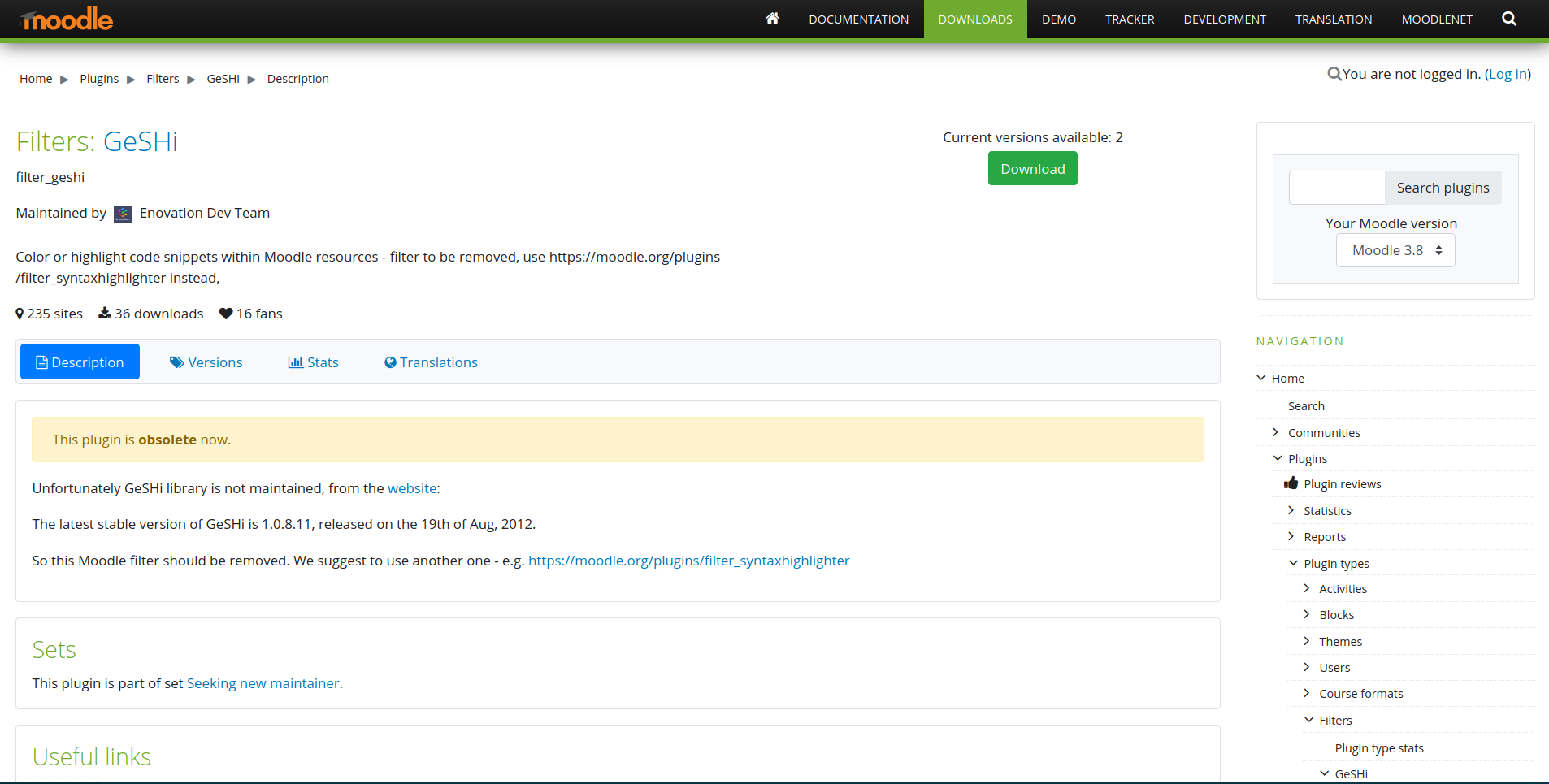The width and height of the screenshot is (1549, 784).
Task: Click the green Download button
Action: click(x=1032, y=168)
